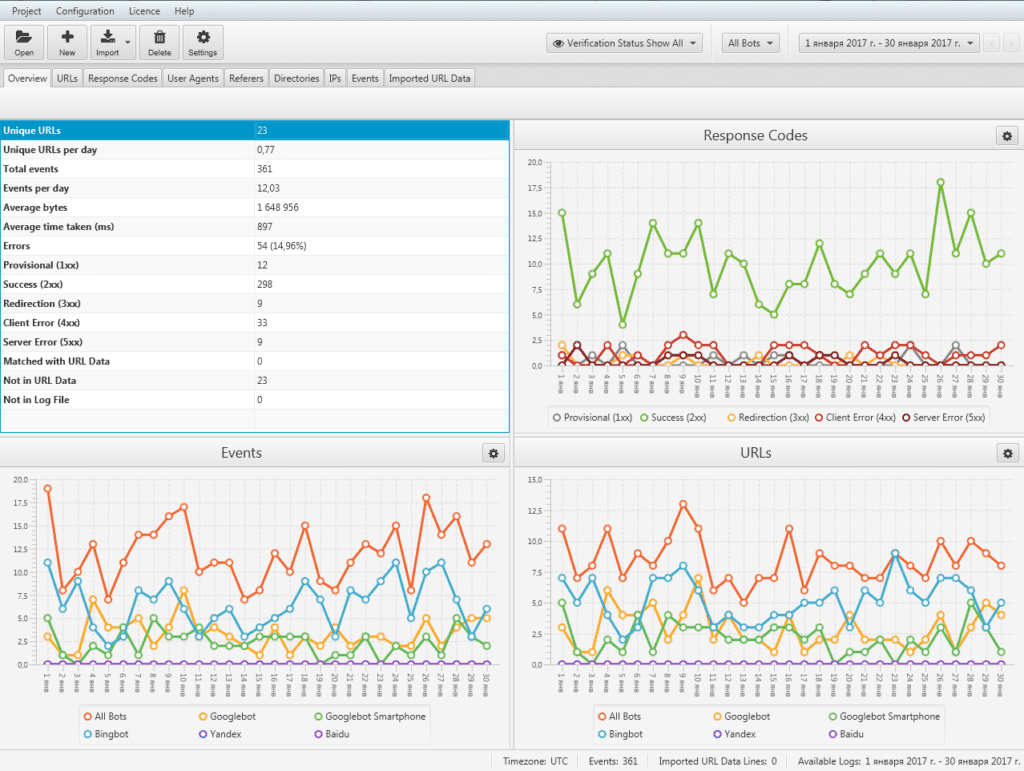Open a project with the Open icon
Image resolution: width=1024 pixels, height=771 pixels.
click(x=24, y=42)
